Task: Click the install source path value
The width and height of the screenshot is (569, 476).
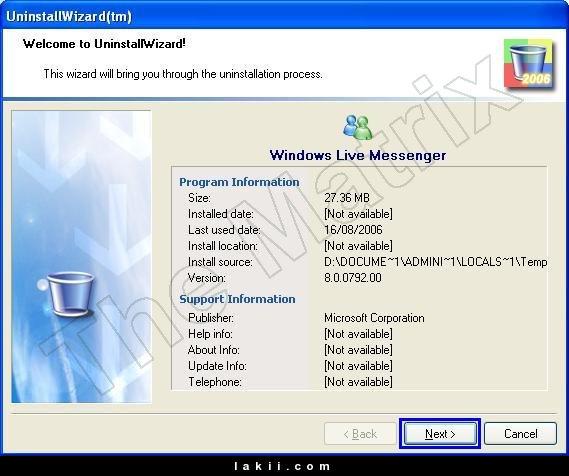Action: click(x=435, y=262)
